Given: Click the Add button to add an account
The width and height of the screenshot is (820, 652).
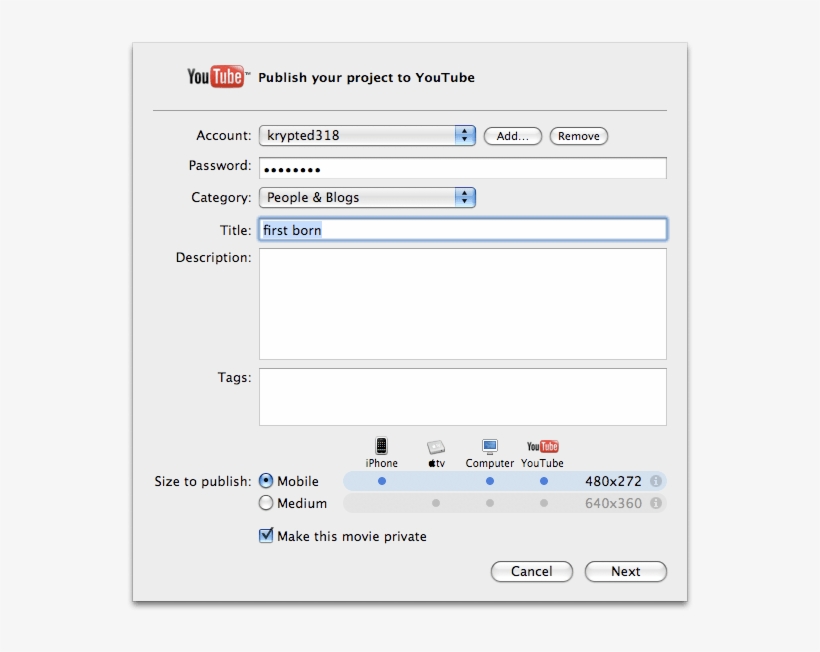Looking at the screenshot, I should point(512,136).
